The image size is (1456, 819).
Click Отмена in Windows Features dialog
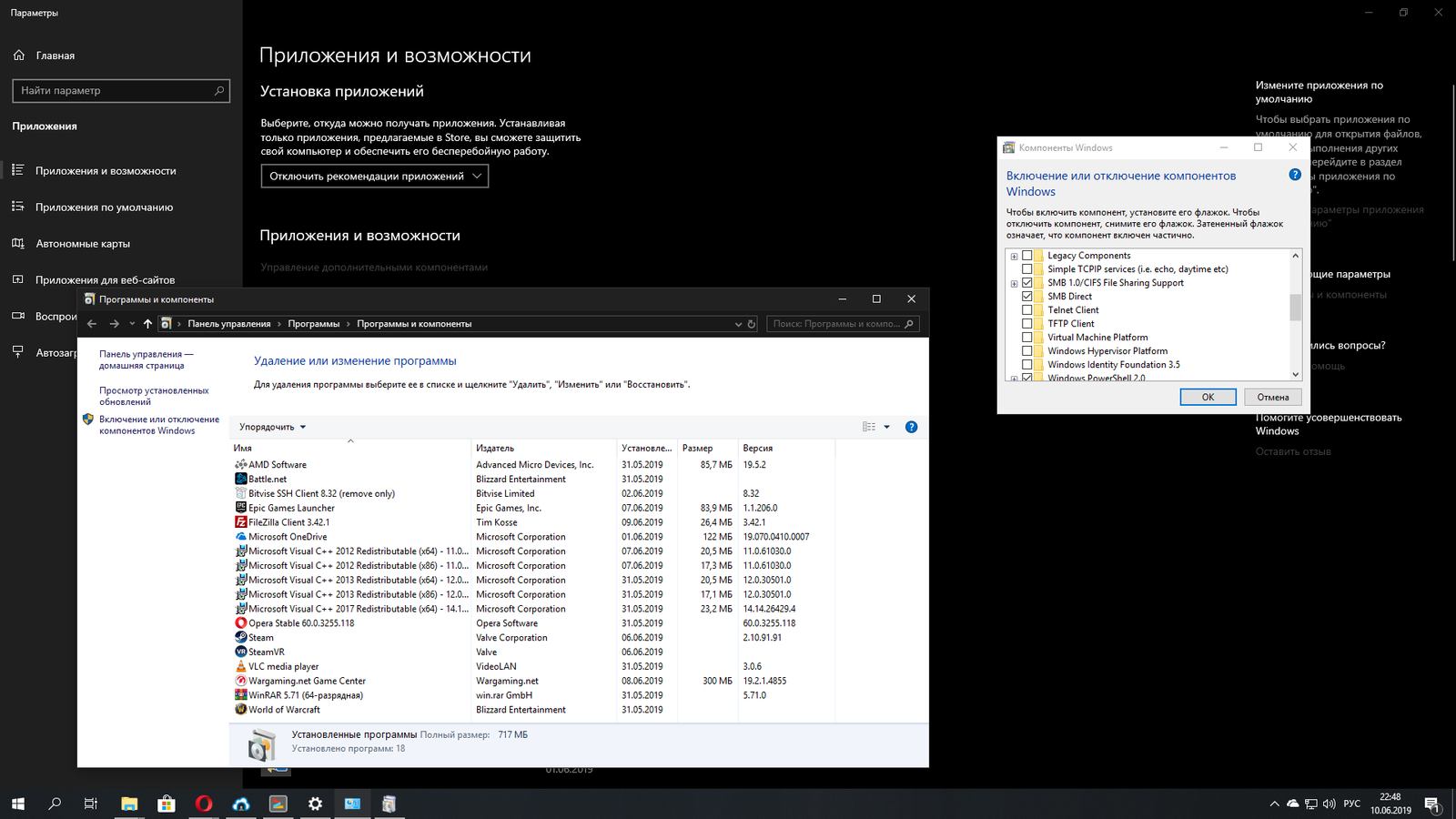[x=1273, y=397]
